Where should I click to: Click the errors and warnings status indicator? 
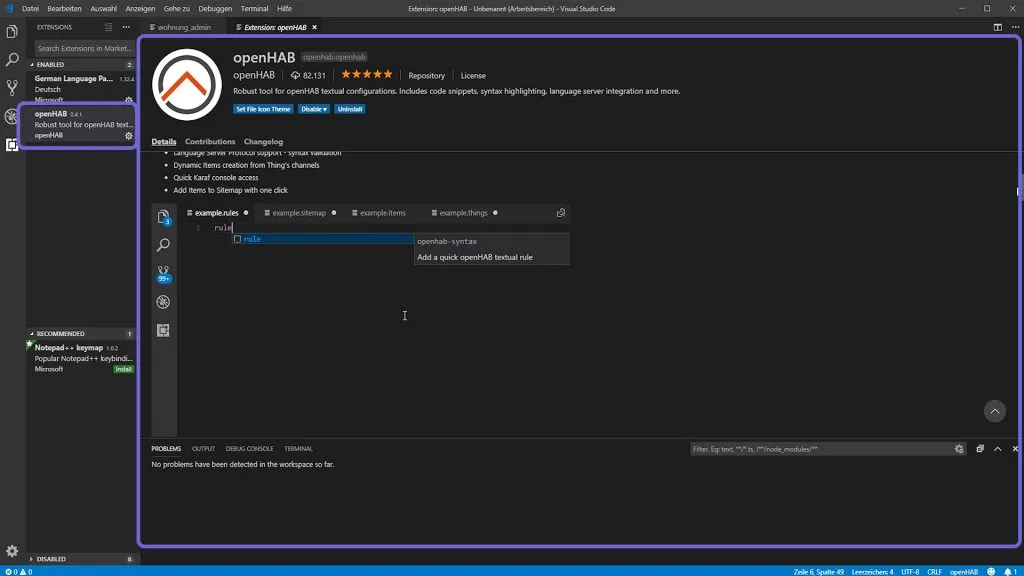18,571
